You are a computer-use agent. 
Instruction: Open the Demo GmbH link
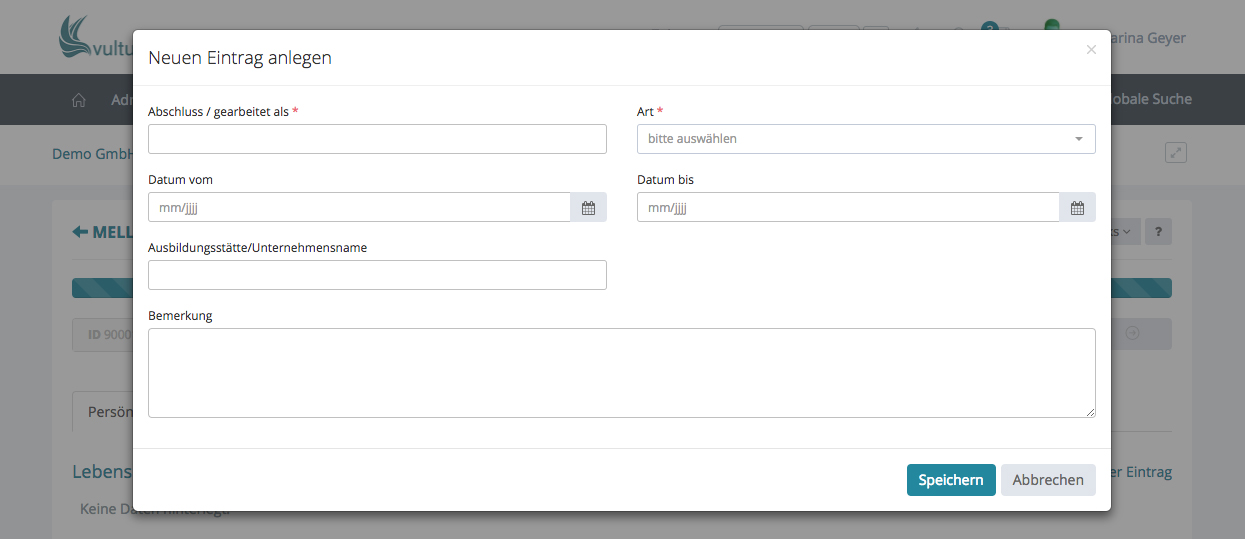coord(92,155)
